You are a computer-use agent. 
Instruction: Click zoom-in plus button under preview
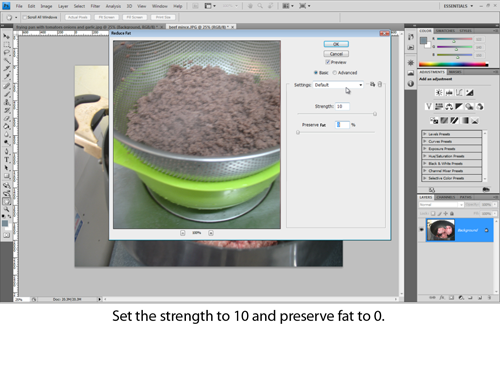coord(211,233)
